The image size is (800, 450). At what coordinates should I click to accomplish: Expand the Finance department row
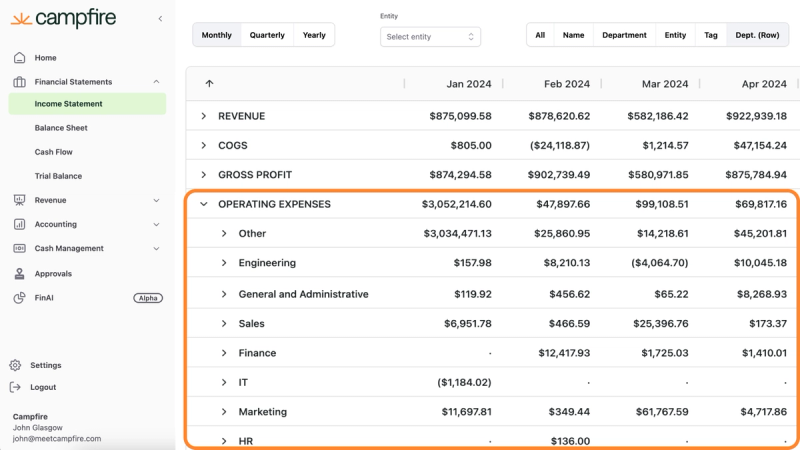[x=224, y=353]
